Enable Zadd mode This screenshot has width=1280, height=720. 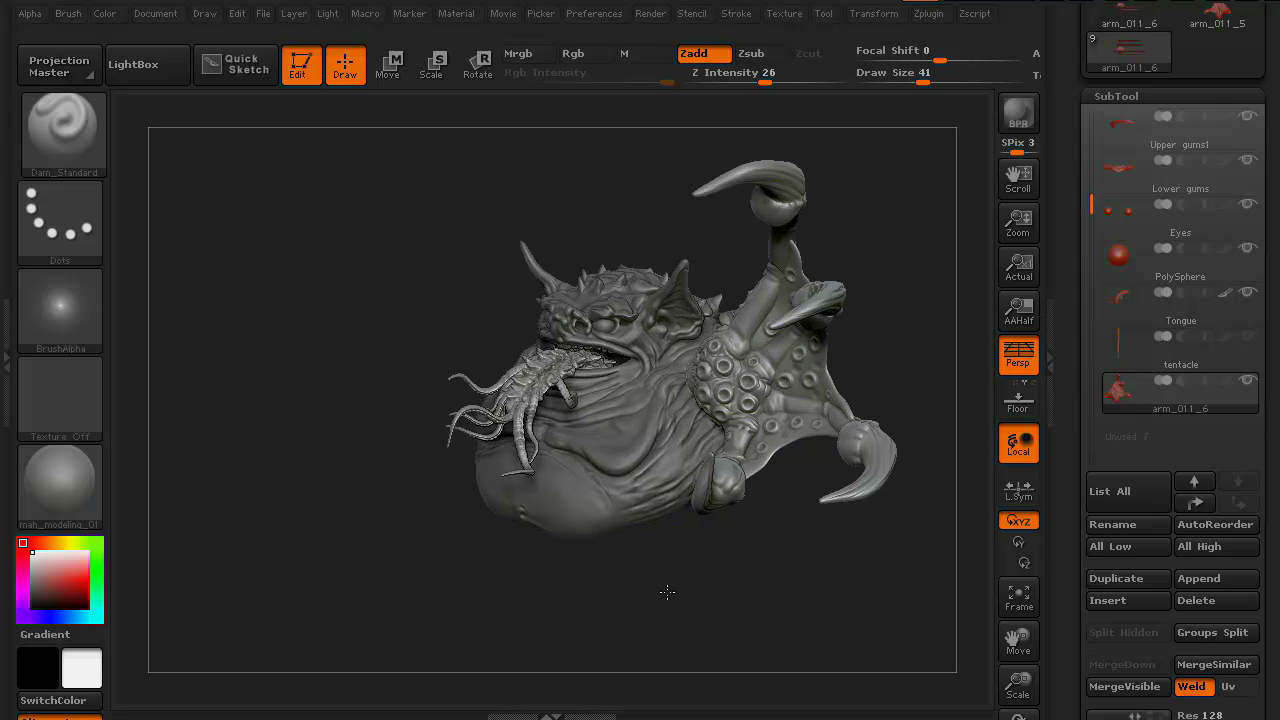(x=704, y=53)
